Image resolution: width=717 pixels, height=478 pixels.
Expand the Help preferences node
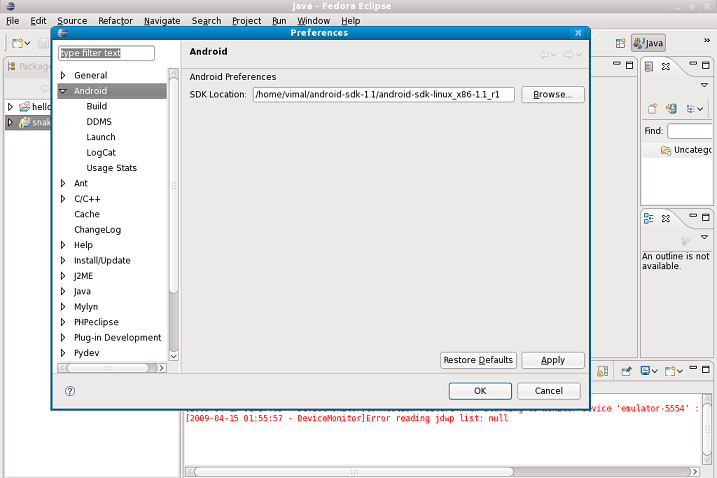point(63,245)
